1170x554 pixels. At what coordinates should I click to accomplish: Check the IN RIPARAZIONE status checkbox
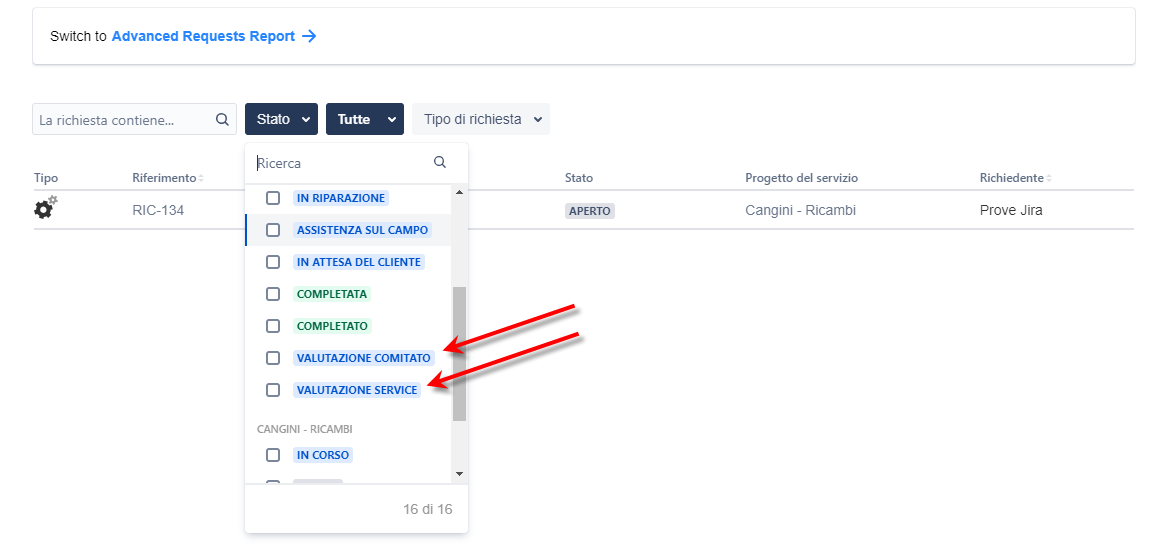pos(273,198)
